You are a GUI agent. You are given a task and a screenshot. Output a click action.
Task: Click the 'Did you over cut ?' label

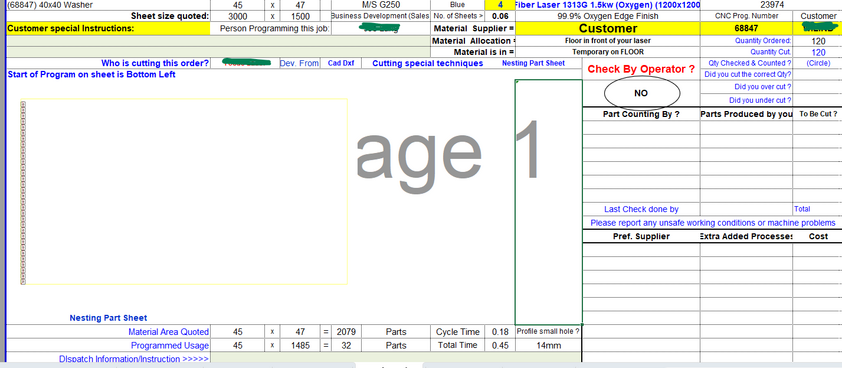(x=763, y=87)
